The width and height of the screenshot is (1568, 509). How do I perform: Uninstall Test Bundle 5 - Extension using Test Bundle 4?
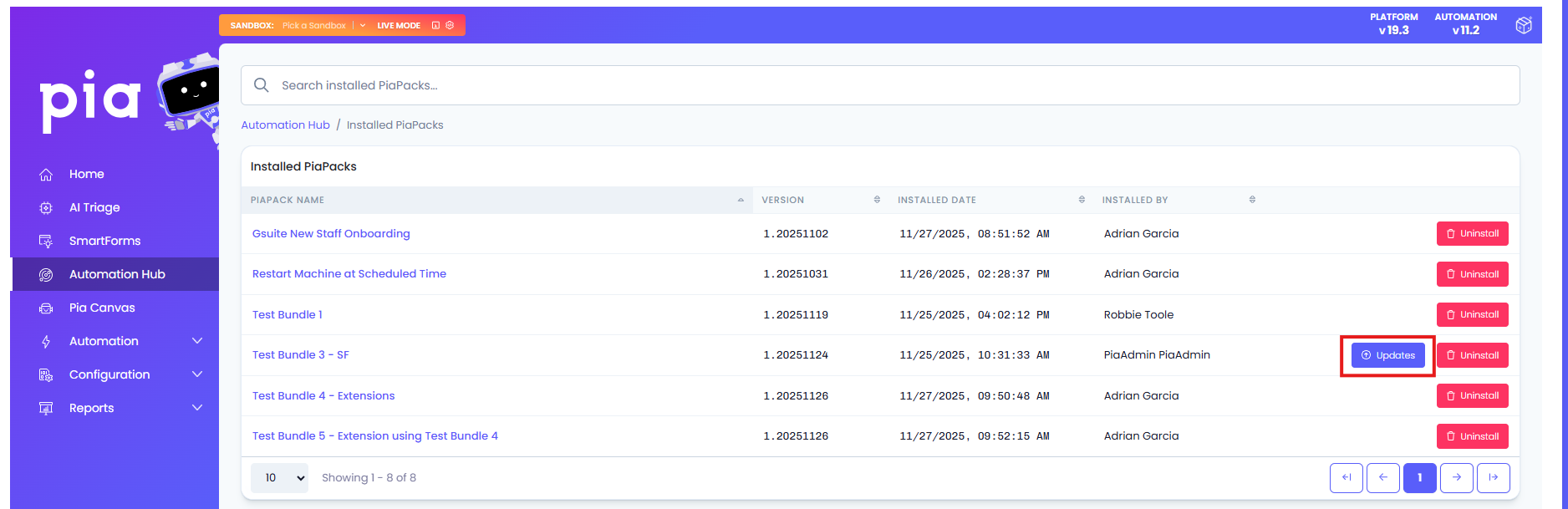[1473, 436]
